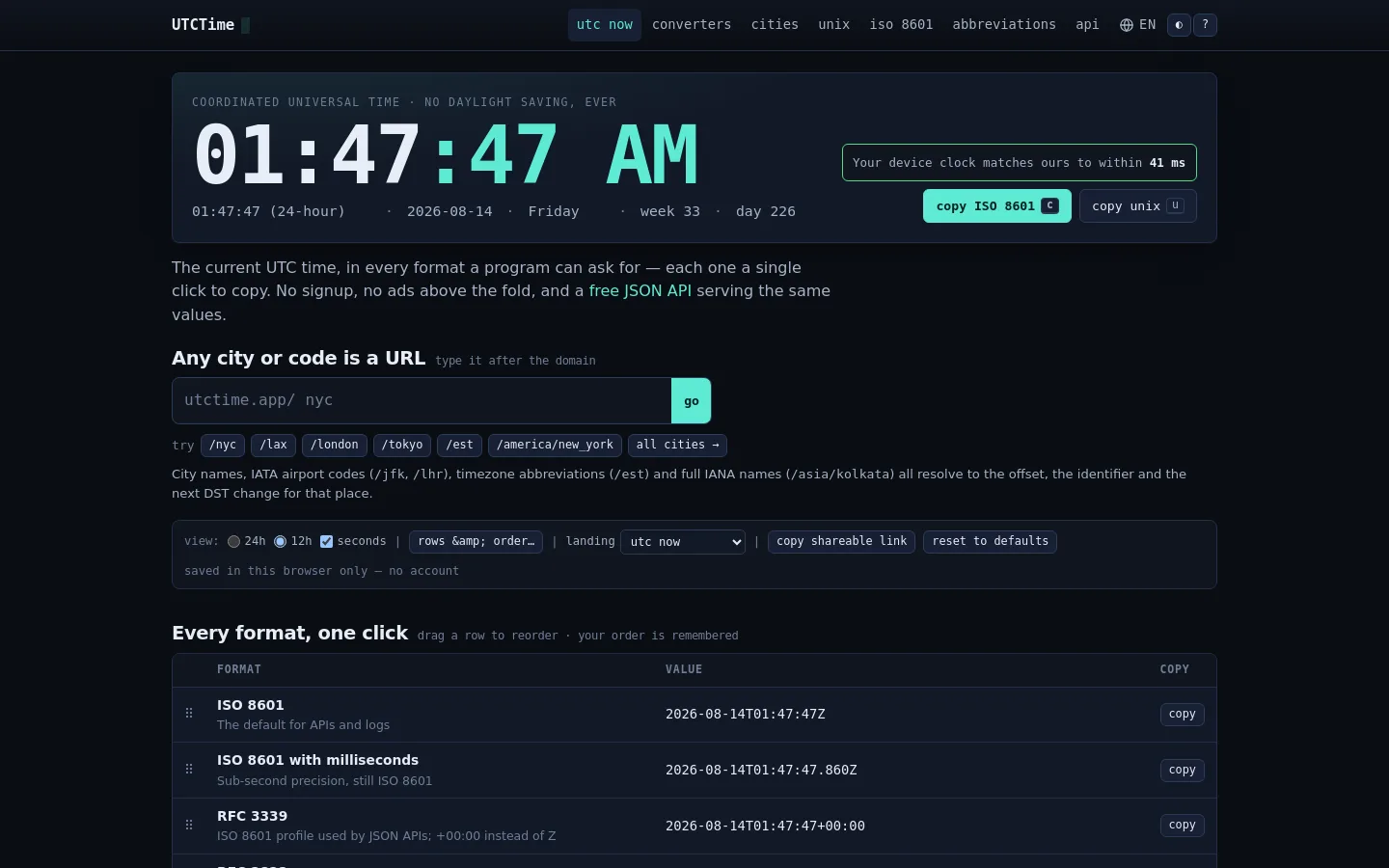The image size is (1389, 868).
Task: Click the theme toggle icon in header
Action: click(1179, 25)
